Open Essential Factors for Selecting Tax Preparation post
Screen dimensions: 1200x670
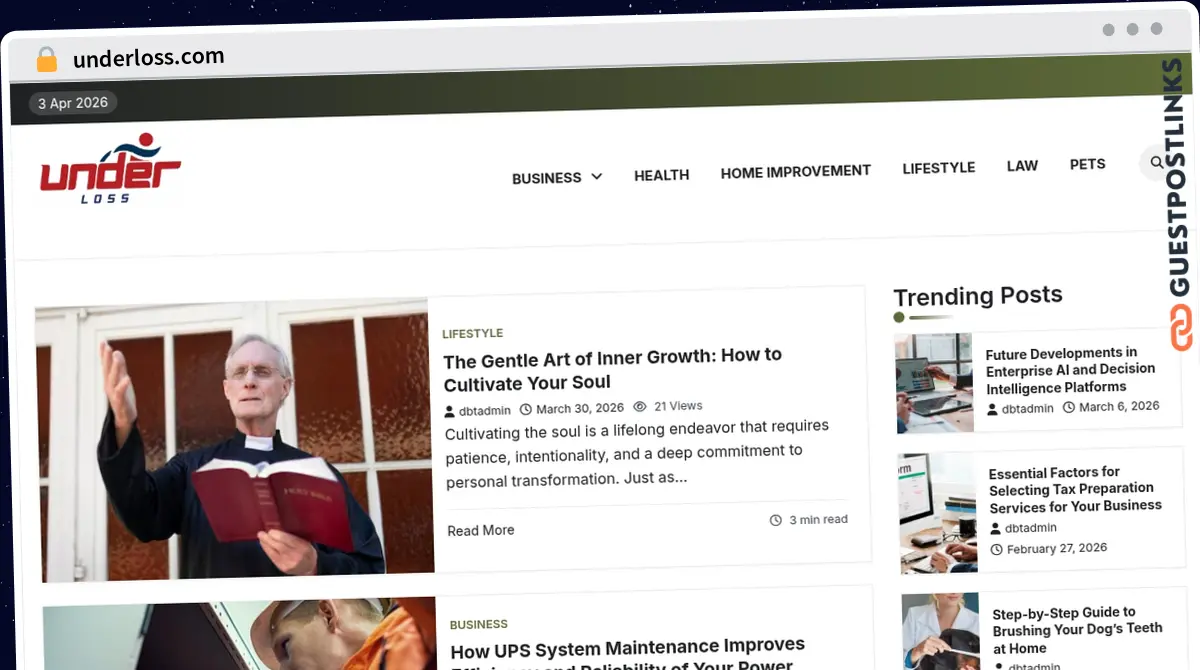[1075, 490]
